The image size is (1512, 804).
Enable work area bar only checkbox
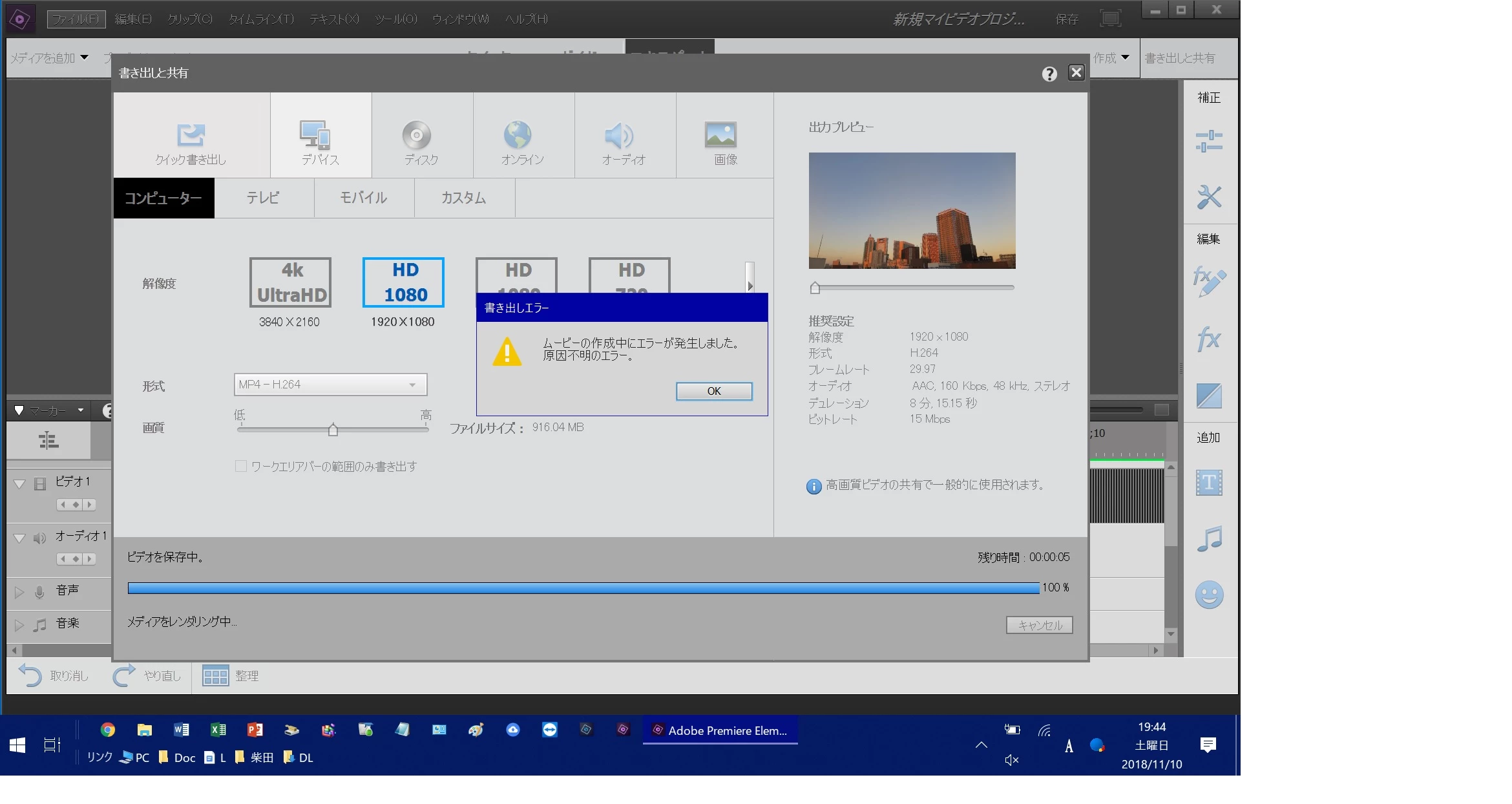tap(241, 466)
